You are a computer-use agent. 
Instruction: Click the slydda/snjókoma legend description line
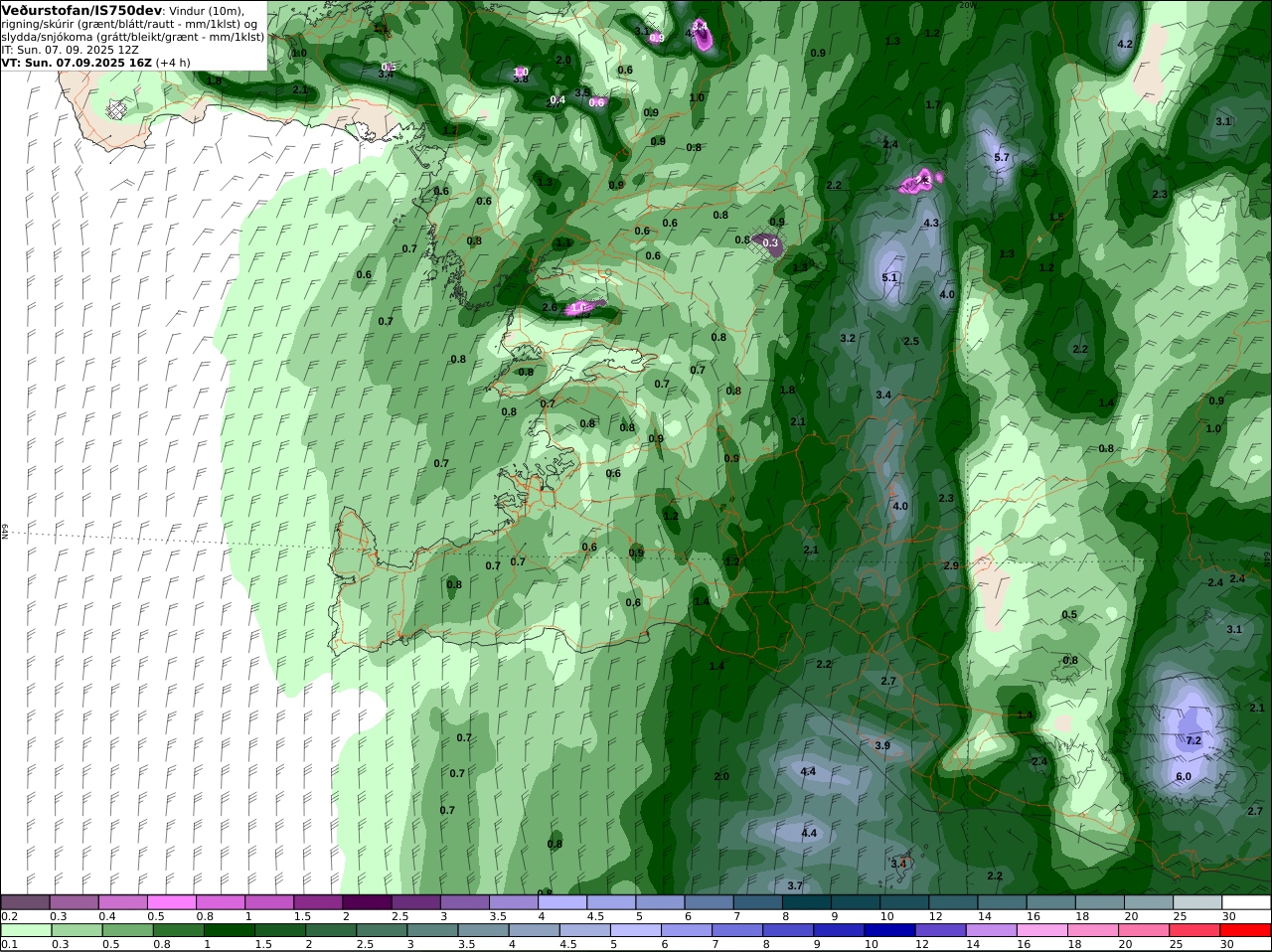tap(133, 37)
